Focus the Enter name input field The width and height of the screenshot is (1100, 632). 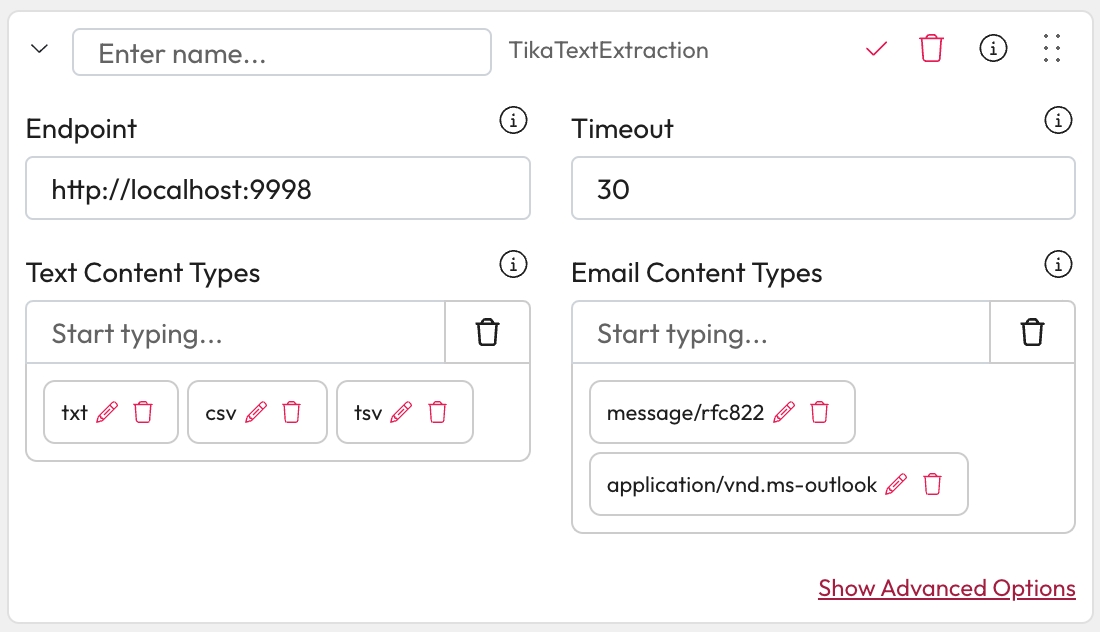pos(281,52)
